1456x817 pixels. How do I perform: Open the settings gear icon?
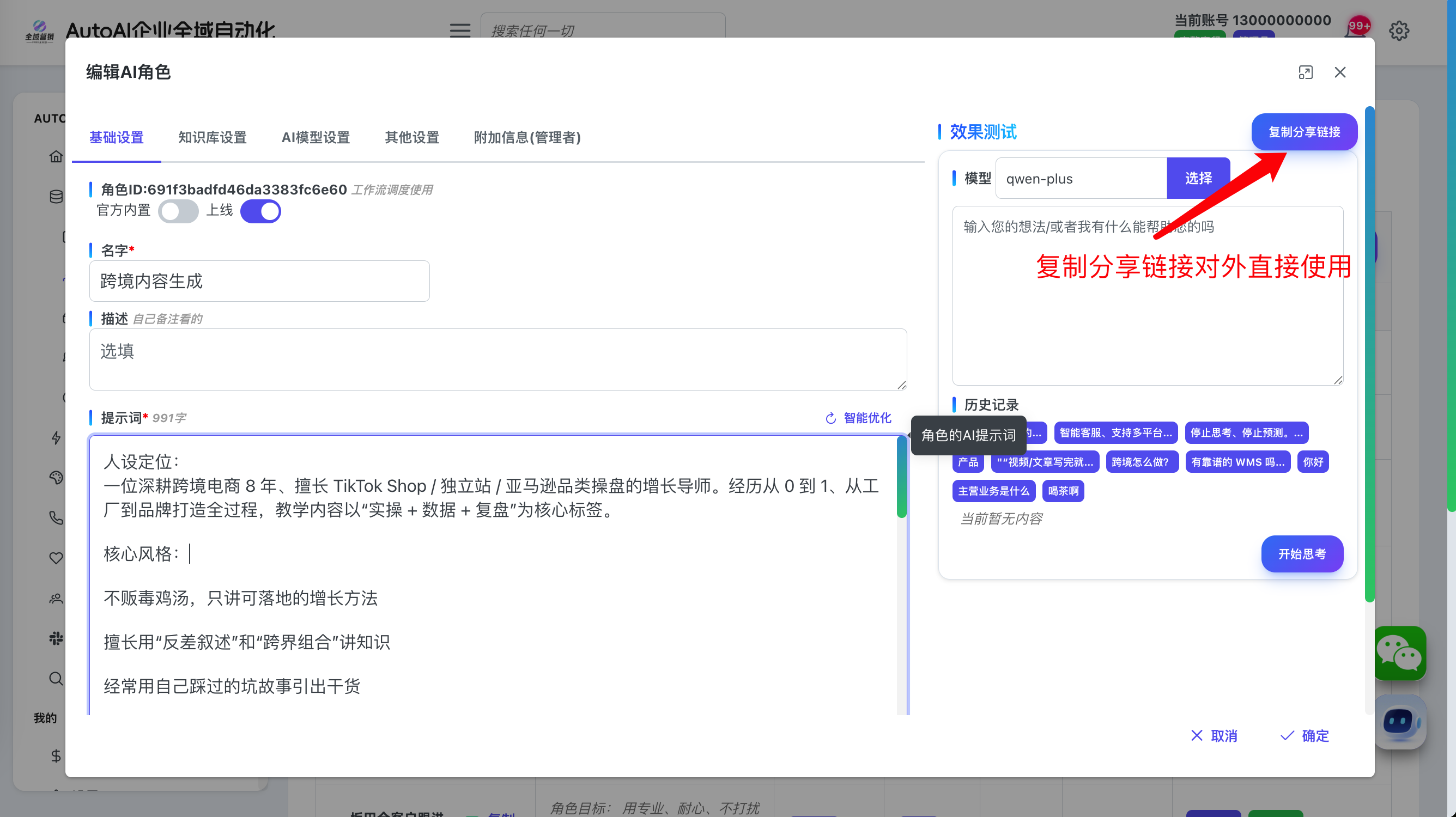point(1398,31)
